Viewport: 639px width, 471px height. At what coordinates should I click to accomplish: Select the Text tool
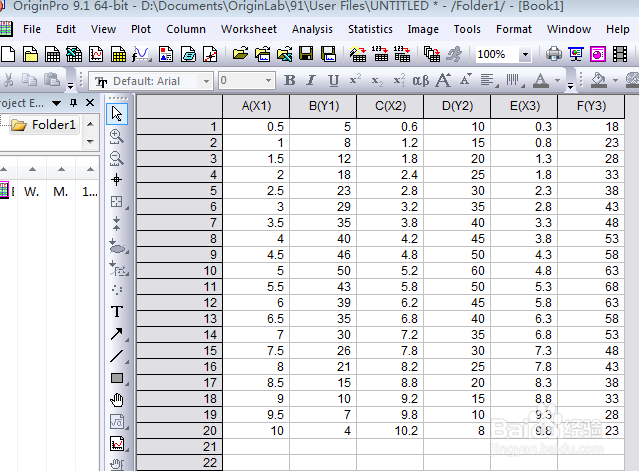[x=117, y=311]
